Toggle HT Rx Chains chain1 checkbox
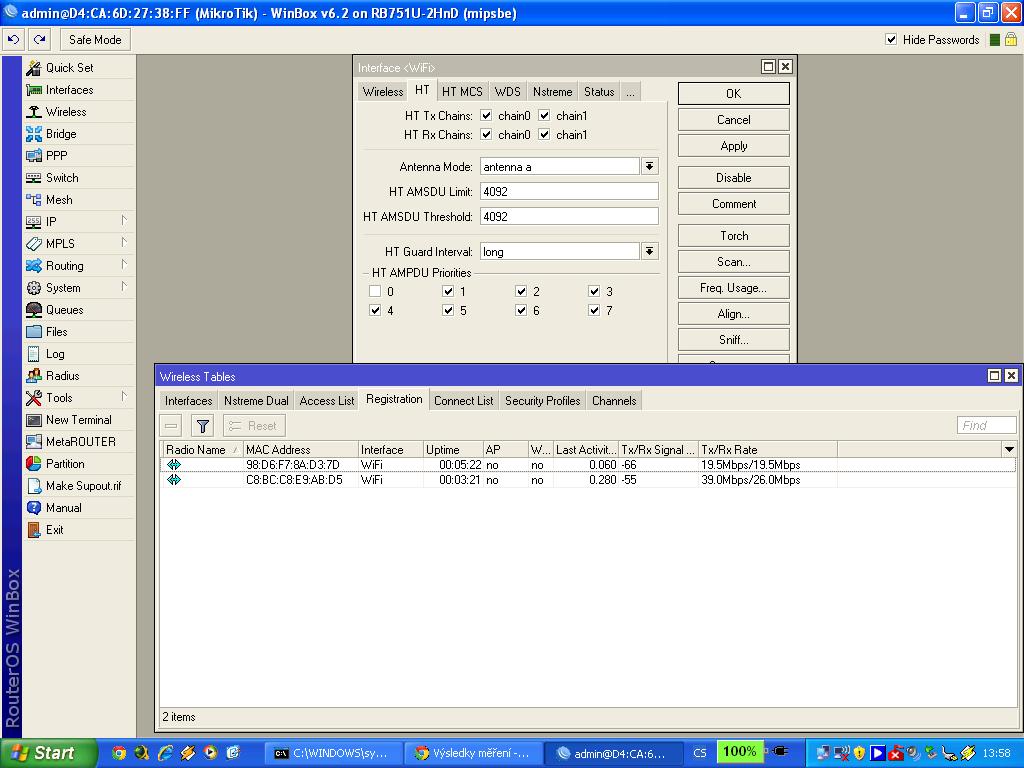Image resolution: width=1024 pixels, height=768 pixels. (544, 135)
